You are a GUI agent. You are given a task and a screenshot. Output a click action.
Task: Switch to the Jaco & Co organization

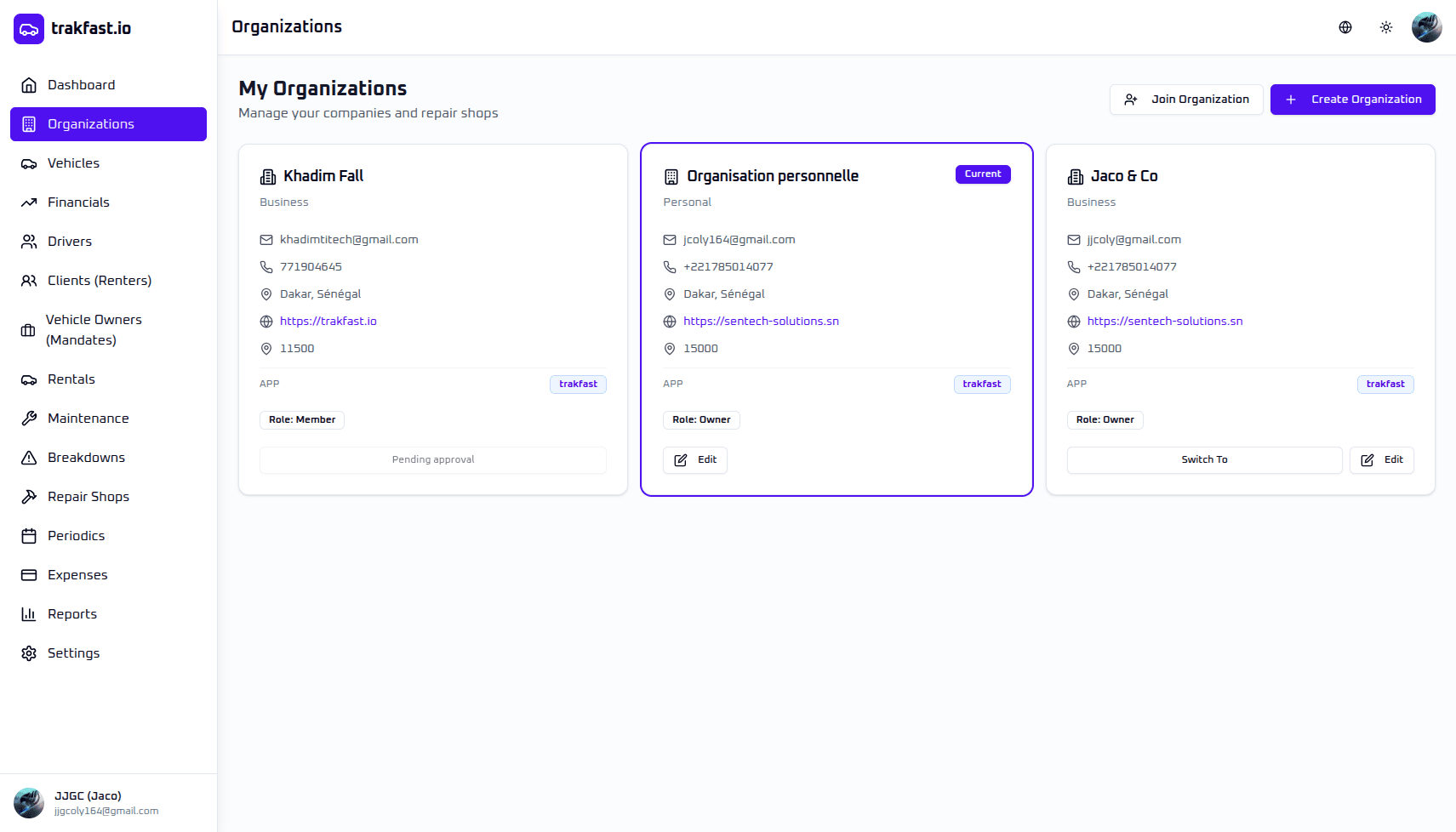point(1204,460)
